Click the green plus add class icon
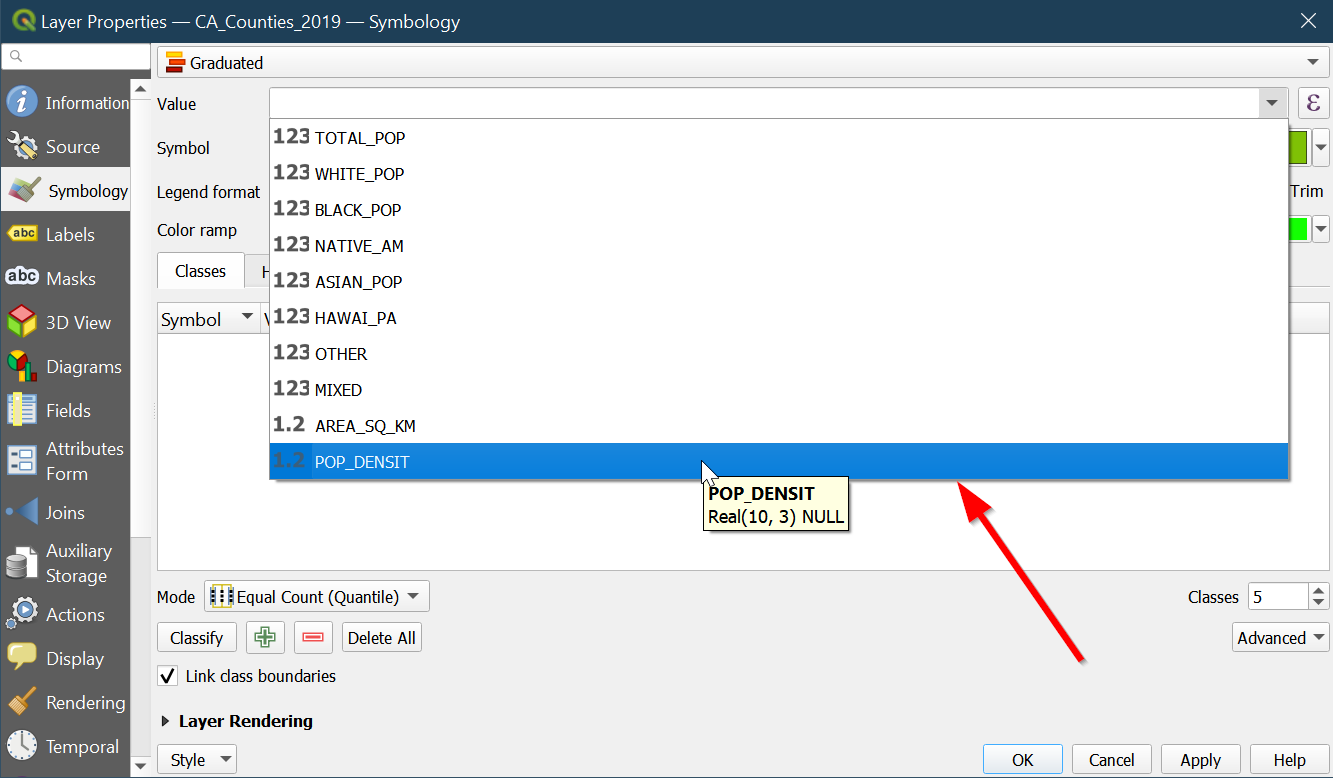The image size is (1333, 778). coord(265,638)
